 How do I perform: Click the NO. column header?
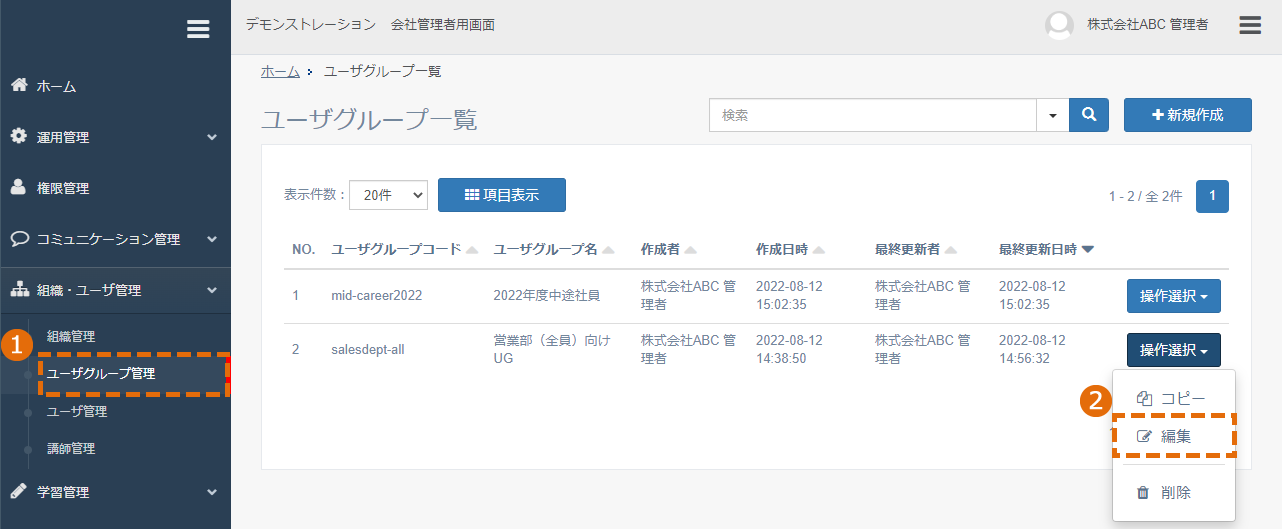(304, 249)
